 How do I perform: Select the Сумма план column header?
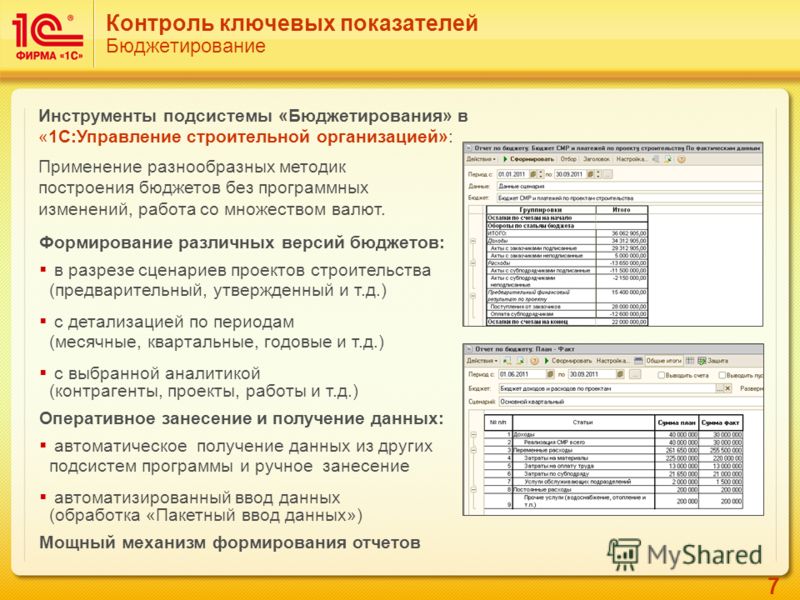pyautogui.click(x=677, y=422)
